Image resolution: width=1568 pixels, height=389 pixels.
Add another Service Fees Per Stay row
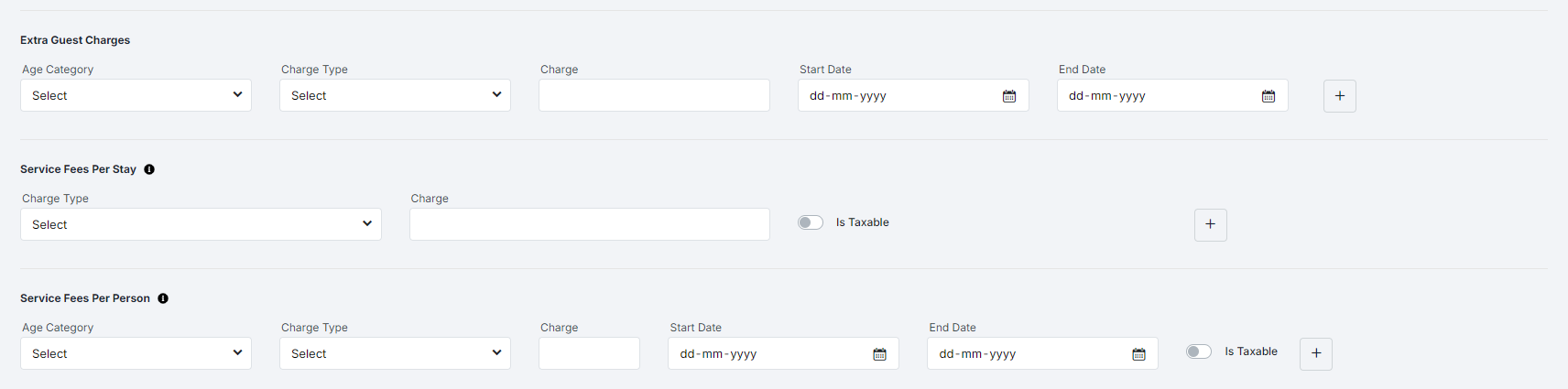tap(1210, 225)
